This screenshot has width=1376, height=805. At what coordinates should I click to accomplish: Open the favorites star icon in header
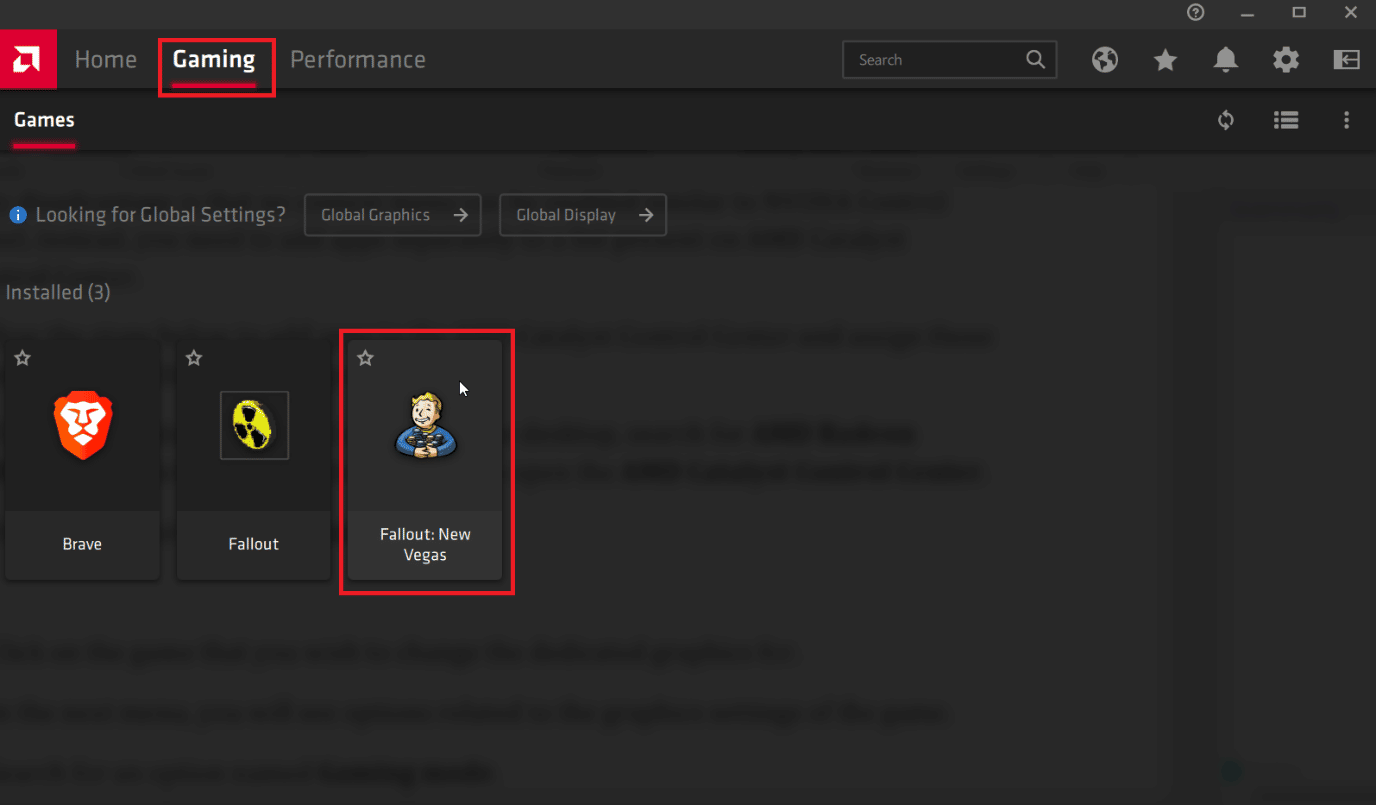click(x=1165, y=60)
